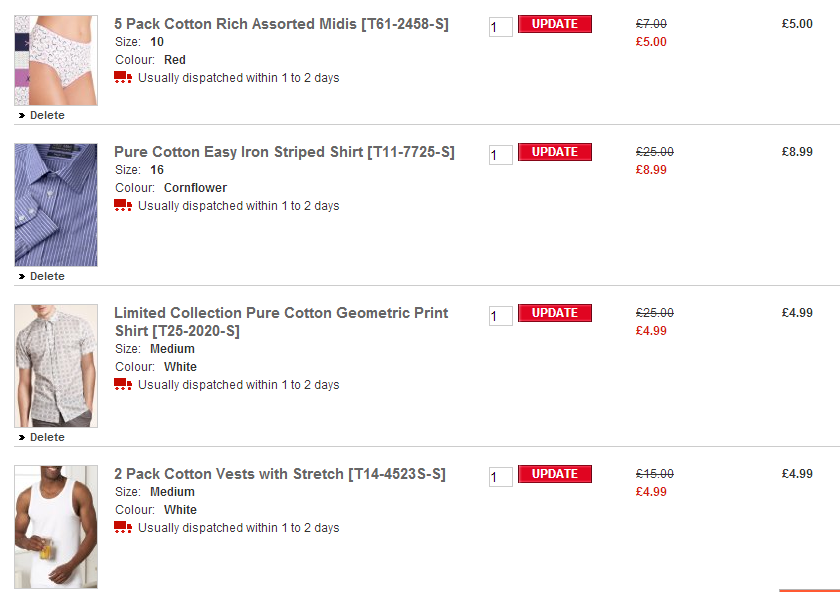The height and width of the screenshot is (592, 840).
Task: Open the Assorted Midis product thumbnail
Action: (56, 60)
